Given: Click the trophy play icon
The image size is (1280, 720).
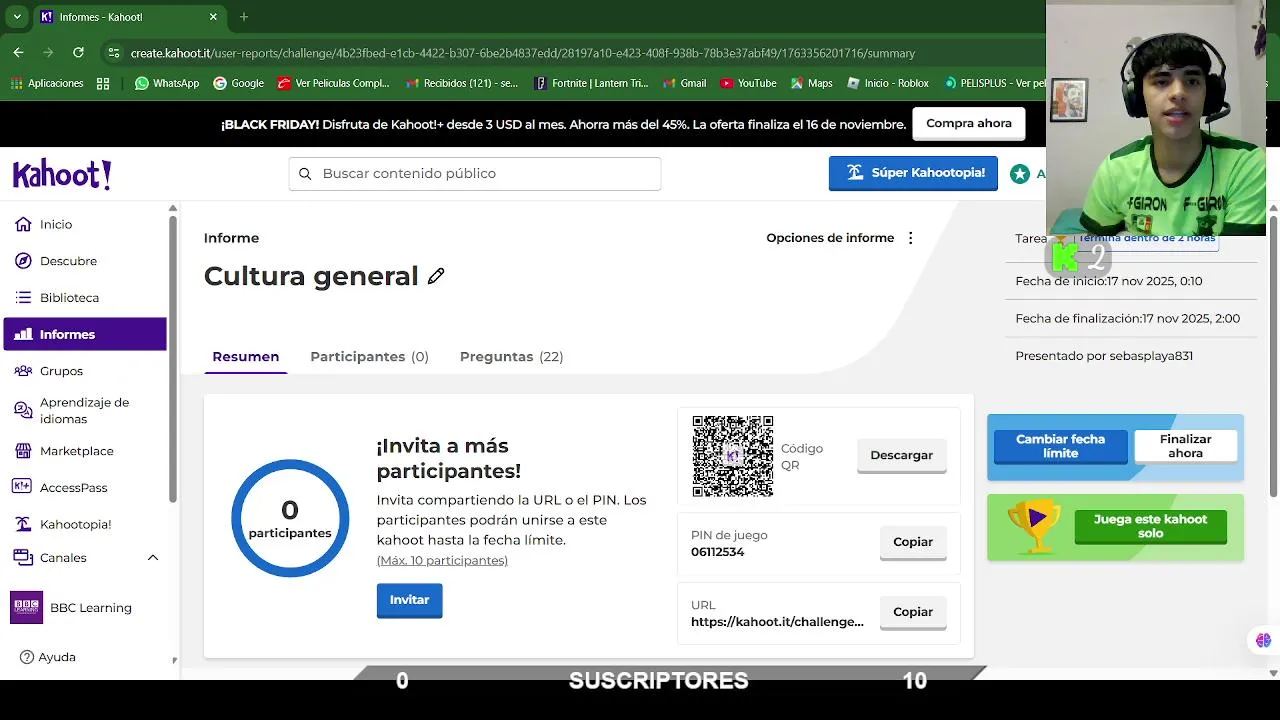Looking at the screenshot, I should tap(1035, 525).
